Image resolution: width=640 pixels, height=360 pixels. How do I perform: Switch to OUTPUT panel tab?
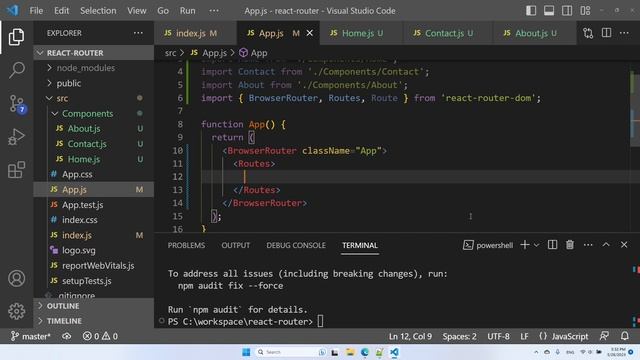coord(236,245)
